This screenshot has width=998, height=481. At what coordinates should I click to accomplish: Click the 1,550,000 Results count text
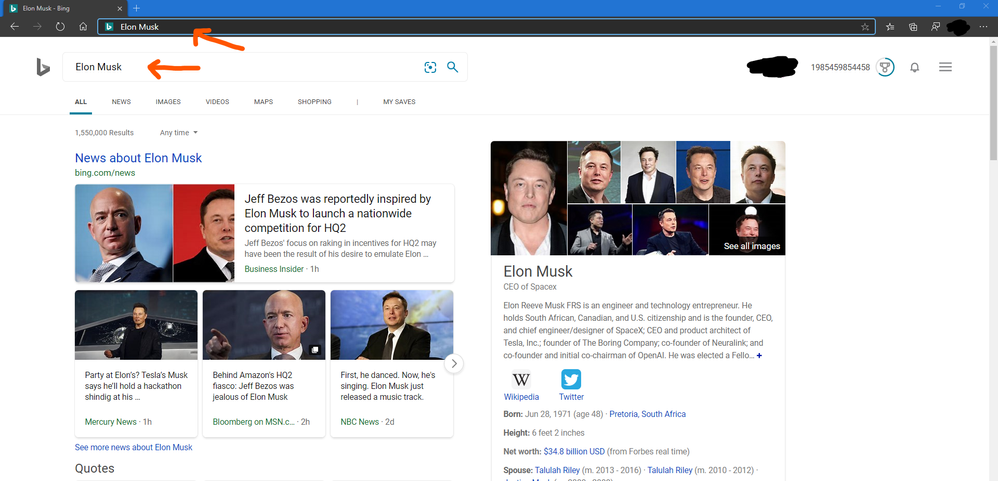[104, 132]
